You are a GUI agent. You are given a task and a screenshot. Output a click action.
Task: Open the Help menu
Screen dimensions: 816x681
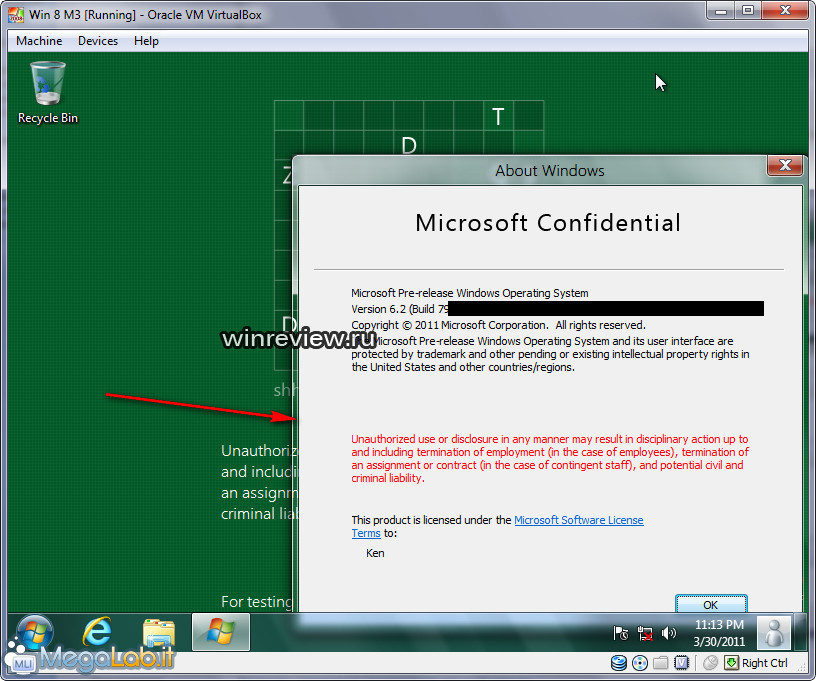146,41
